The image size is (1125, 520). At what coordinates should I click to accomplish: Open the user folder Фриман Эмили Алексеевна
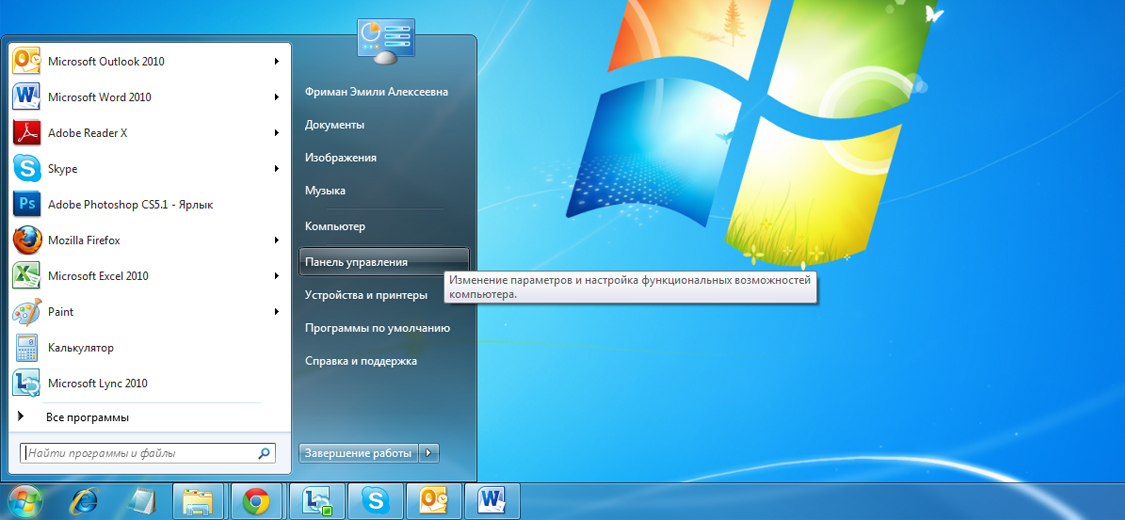click(377, 92)
